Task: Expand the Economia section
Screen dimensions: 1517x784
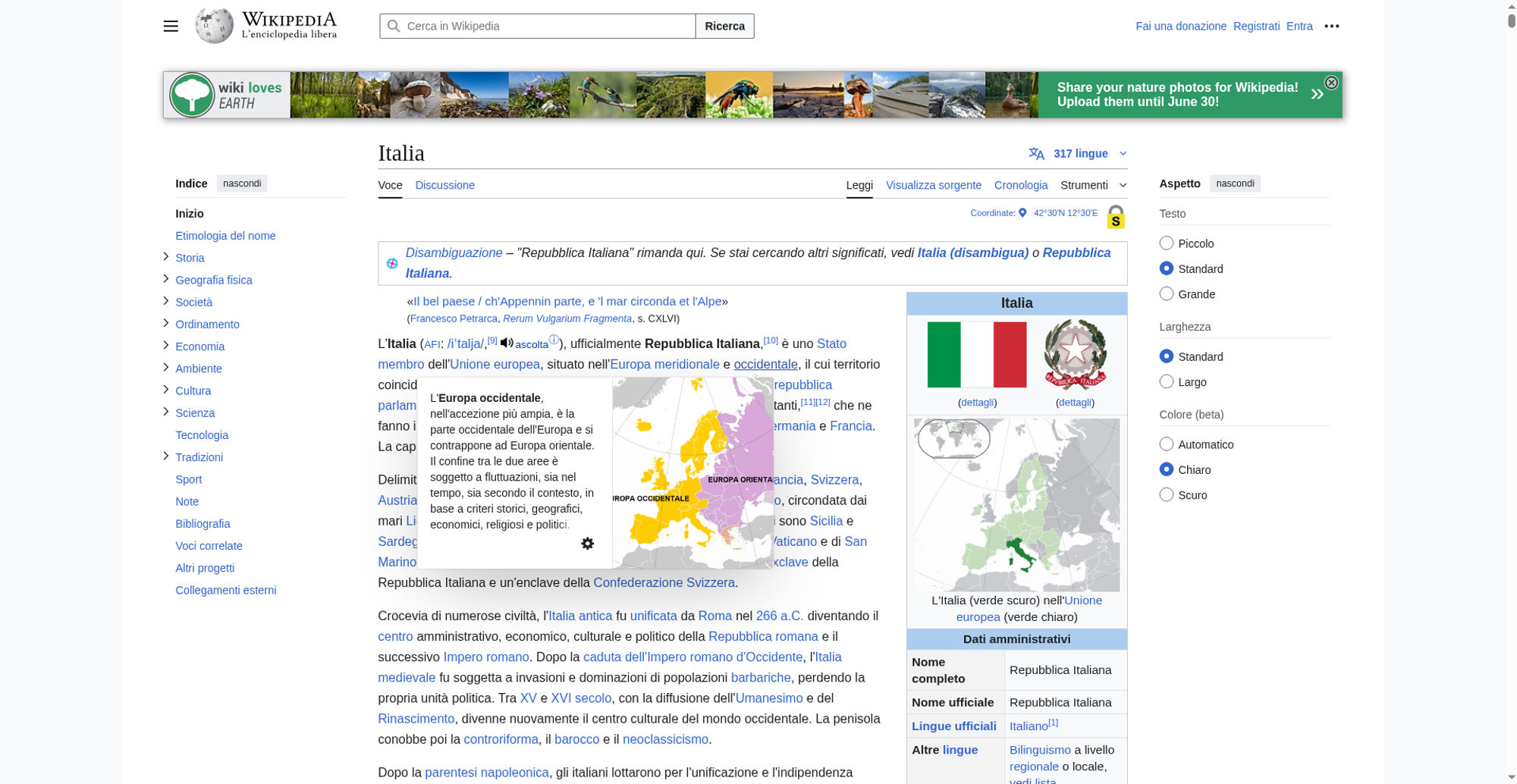Action: pyautogui.click(x=165, y=346)
